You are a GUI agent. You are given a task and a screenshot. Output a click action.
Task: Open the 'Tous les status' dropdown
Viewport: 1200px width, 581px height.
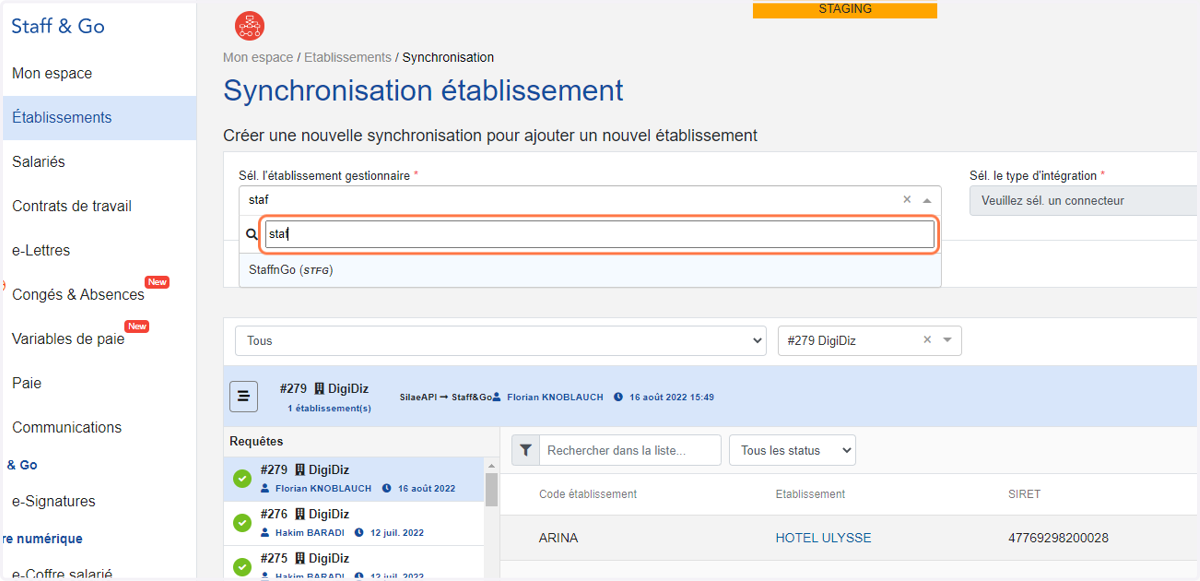click(x=792, y=450)
